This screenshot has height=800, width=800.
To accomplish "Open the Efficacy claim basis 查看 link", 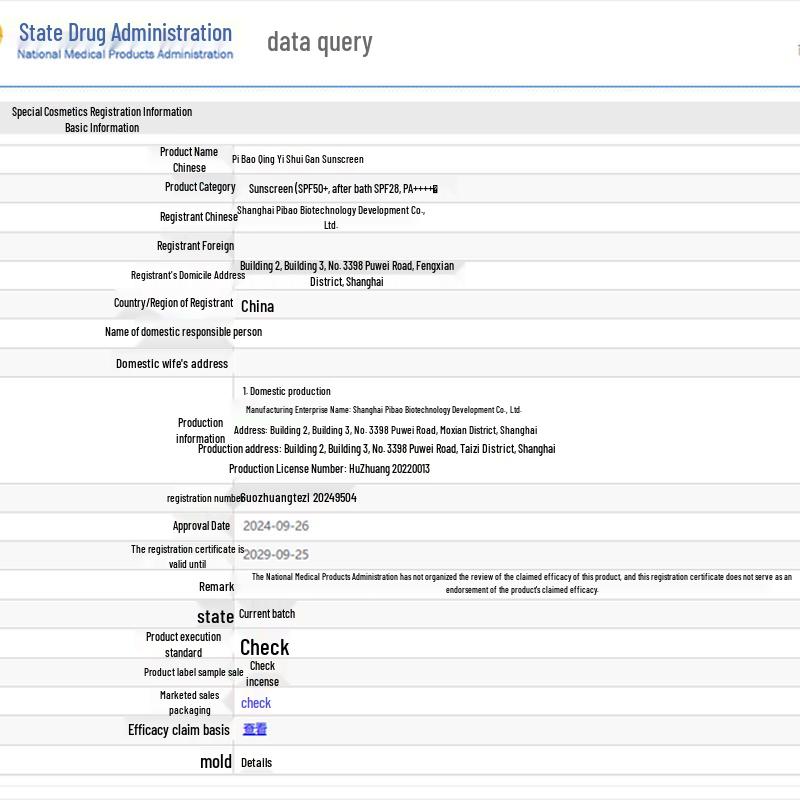I will point(255,729).
